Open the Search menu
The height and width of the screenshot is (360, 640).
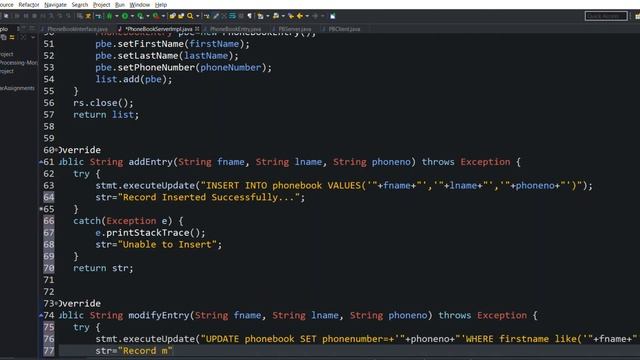[80, 4]
